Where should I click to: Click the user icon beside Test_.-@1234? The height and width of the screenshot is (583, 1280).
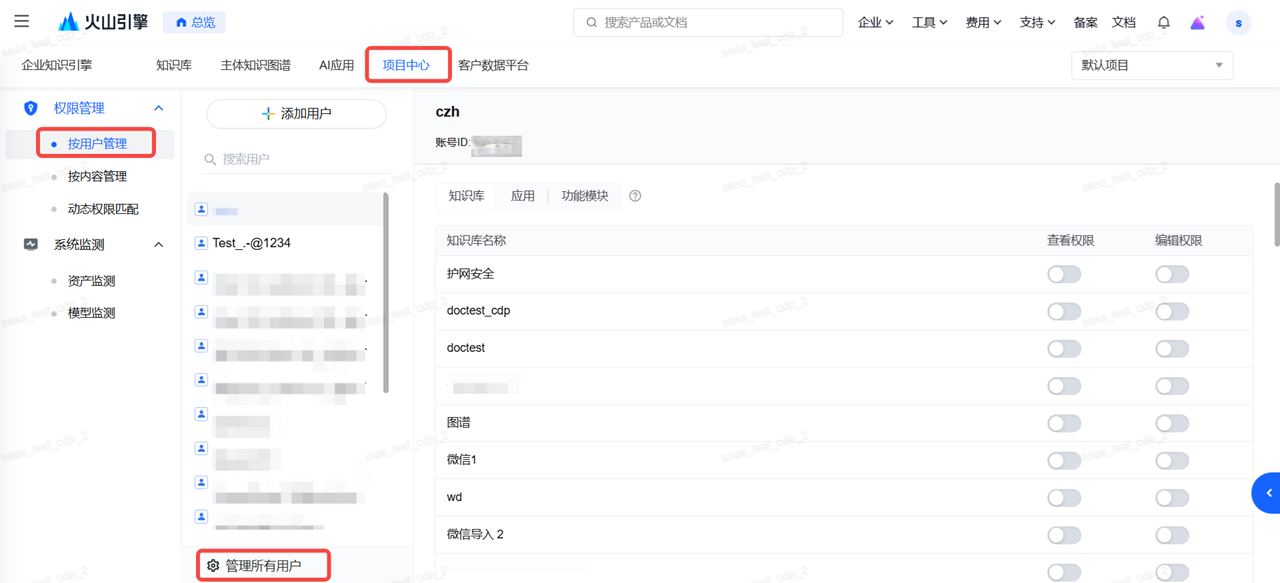coord(201,243)
